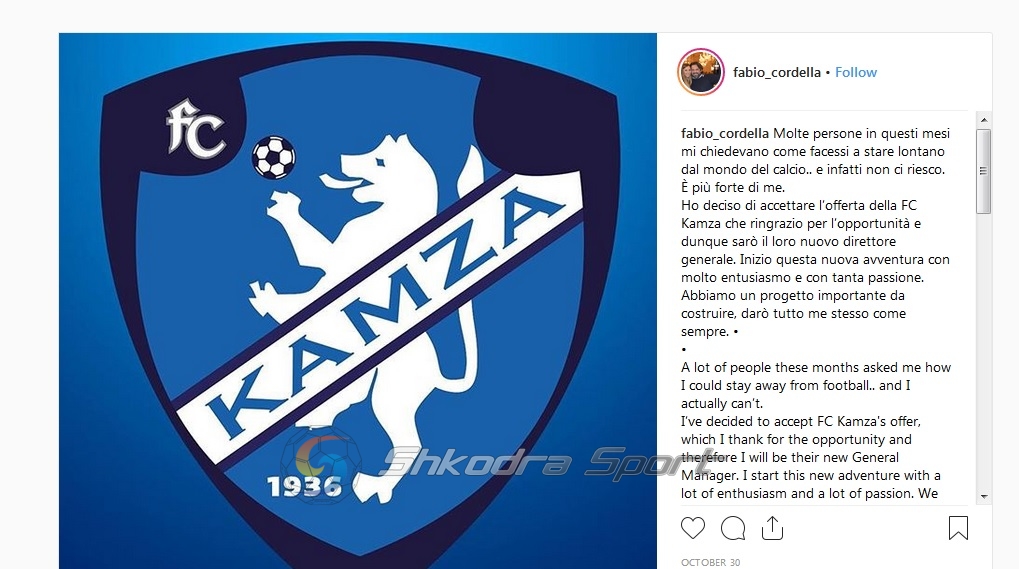Open comments with the speech bubble icon
The width and height of the screenshot is (1019, 569).
(733, 528)
